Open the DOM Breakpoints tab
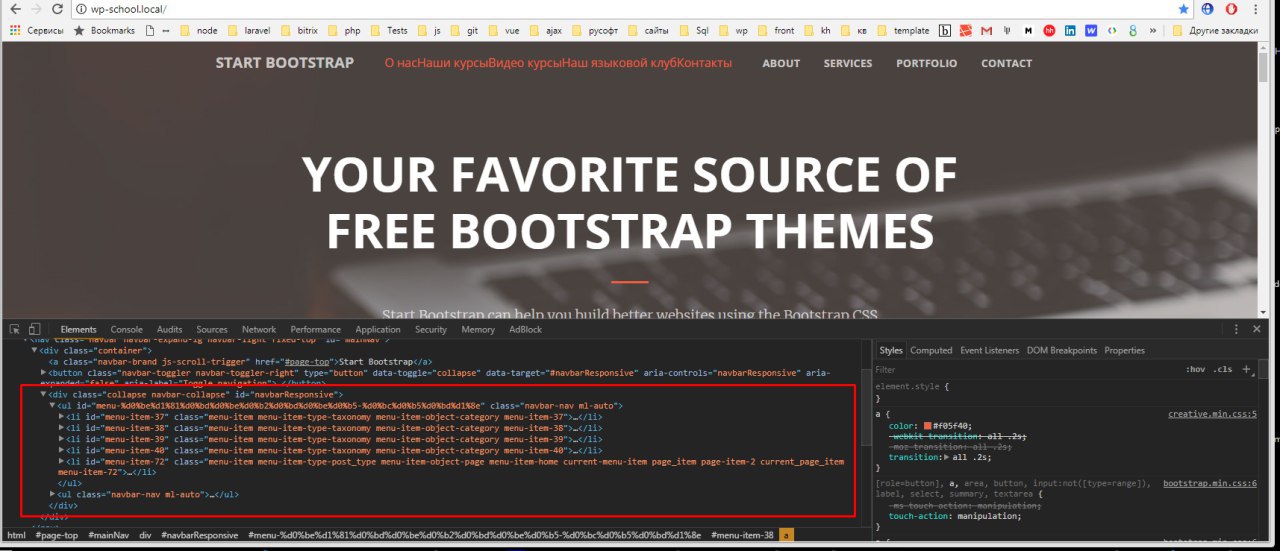The width and height of the screenshot is (1280, 551). coord(1062,351)
